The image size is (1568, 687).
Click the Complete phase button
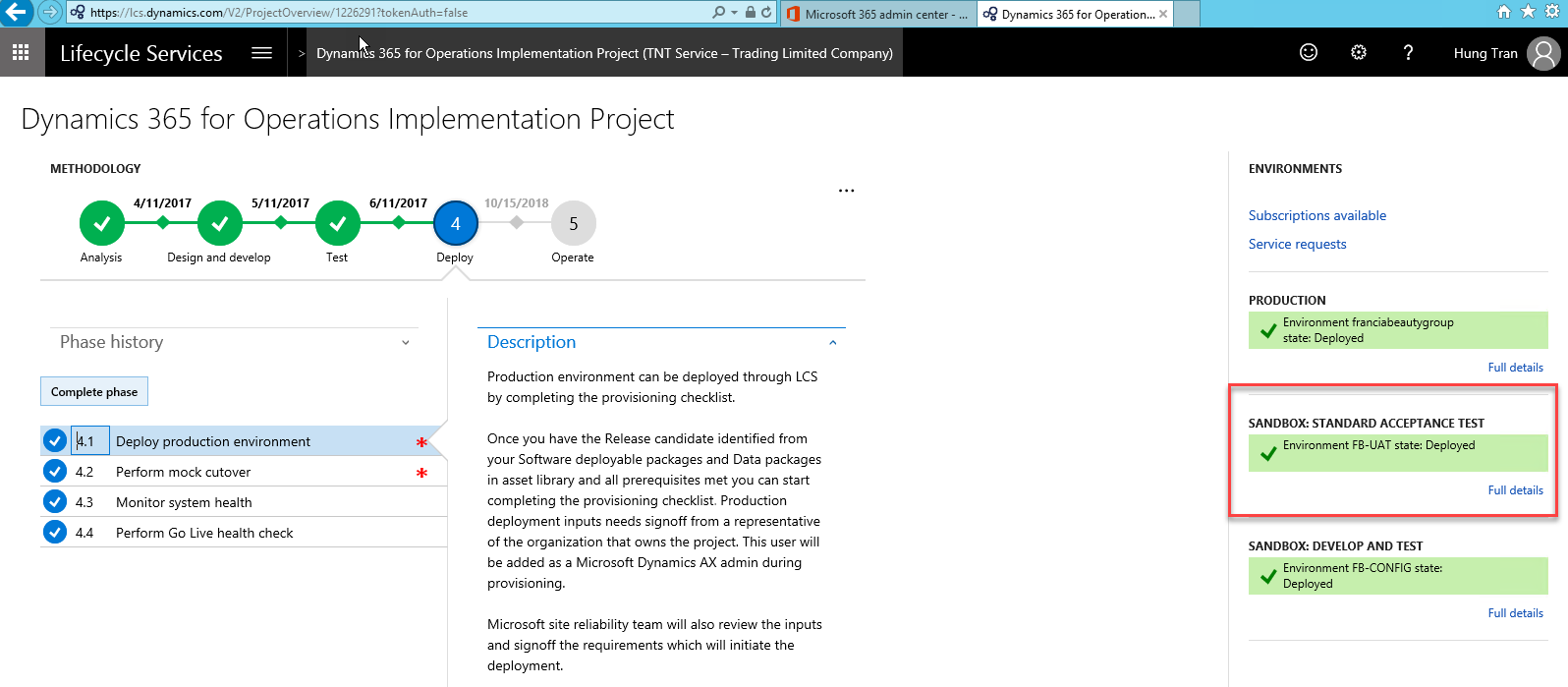pyautogui.click(x=94, y=391)
